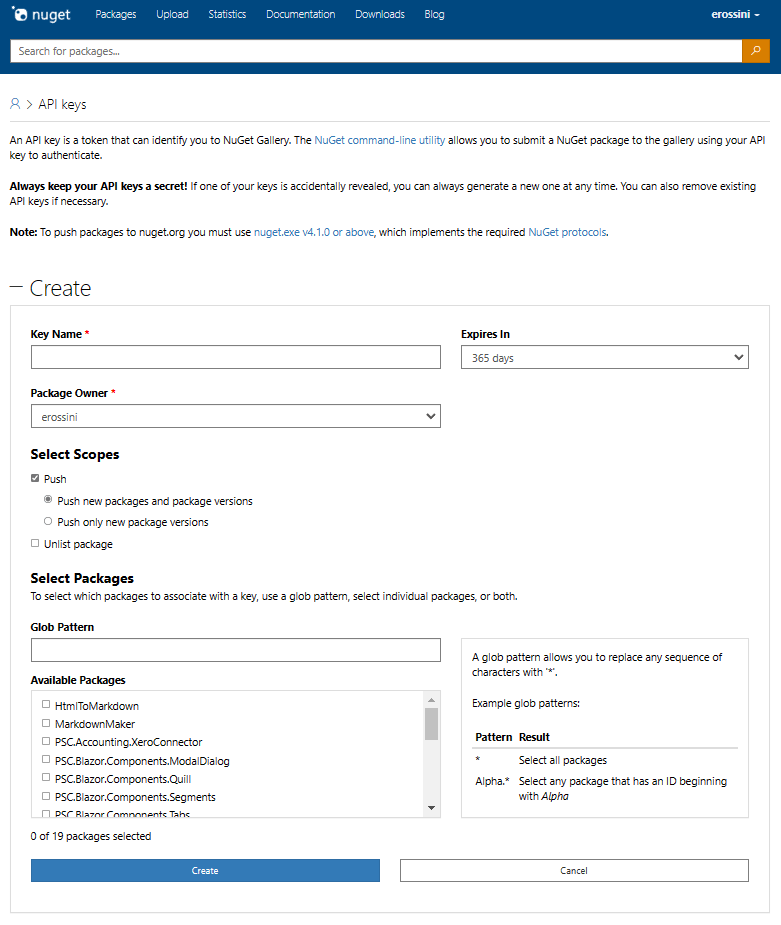Open the Expires In dropdown

[x=605, y=357]
